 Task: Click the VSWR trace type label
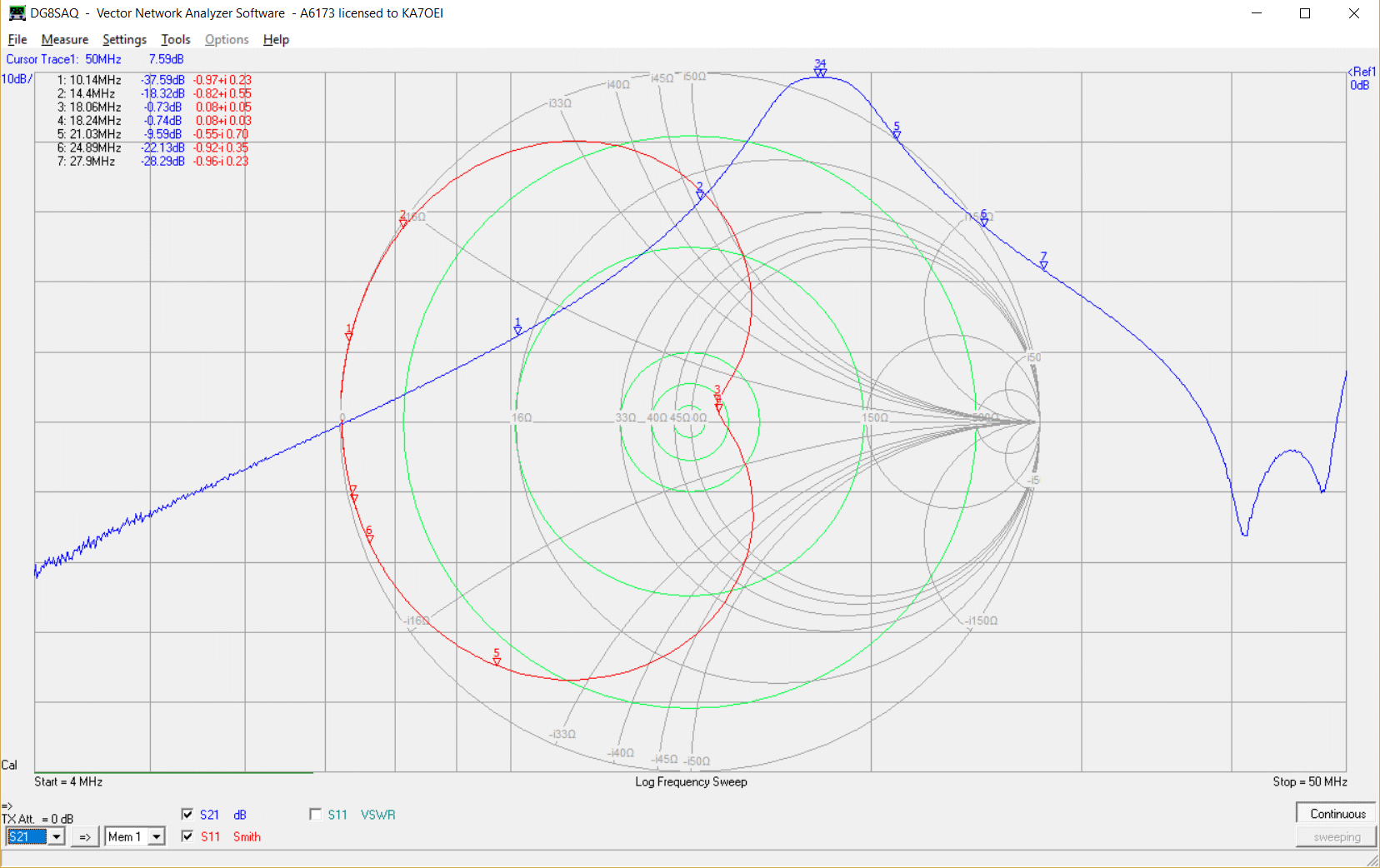pos(378,815)
